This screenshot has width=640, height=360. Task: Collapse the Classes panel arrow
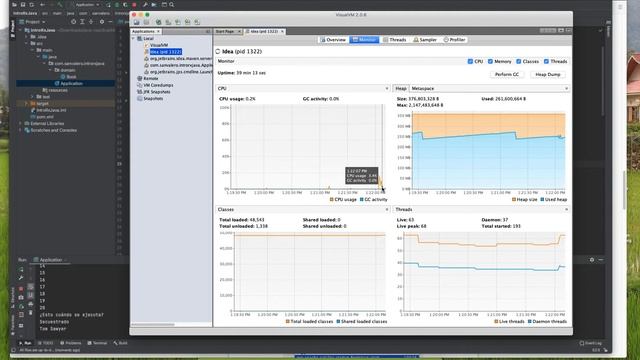(387, 209)
